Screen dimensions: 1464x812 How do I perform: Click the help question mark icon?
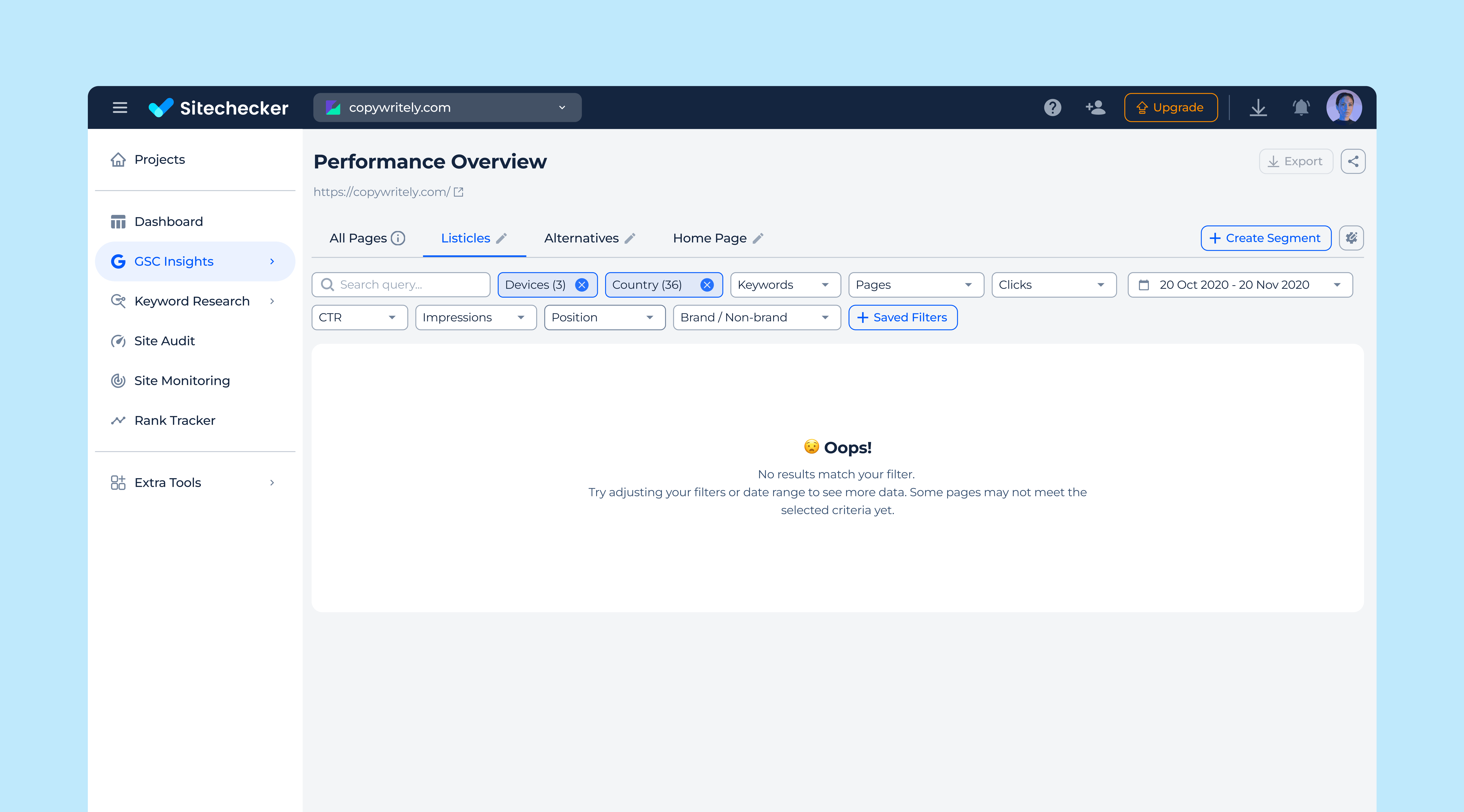coord(1052,107)
